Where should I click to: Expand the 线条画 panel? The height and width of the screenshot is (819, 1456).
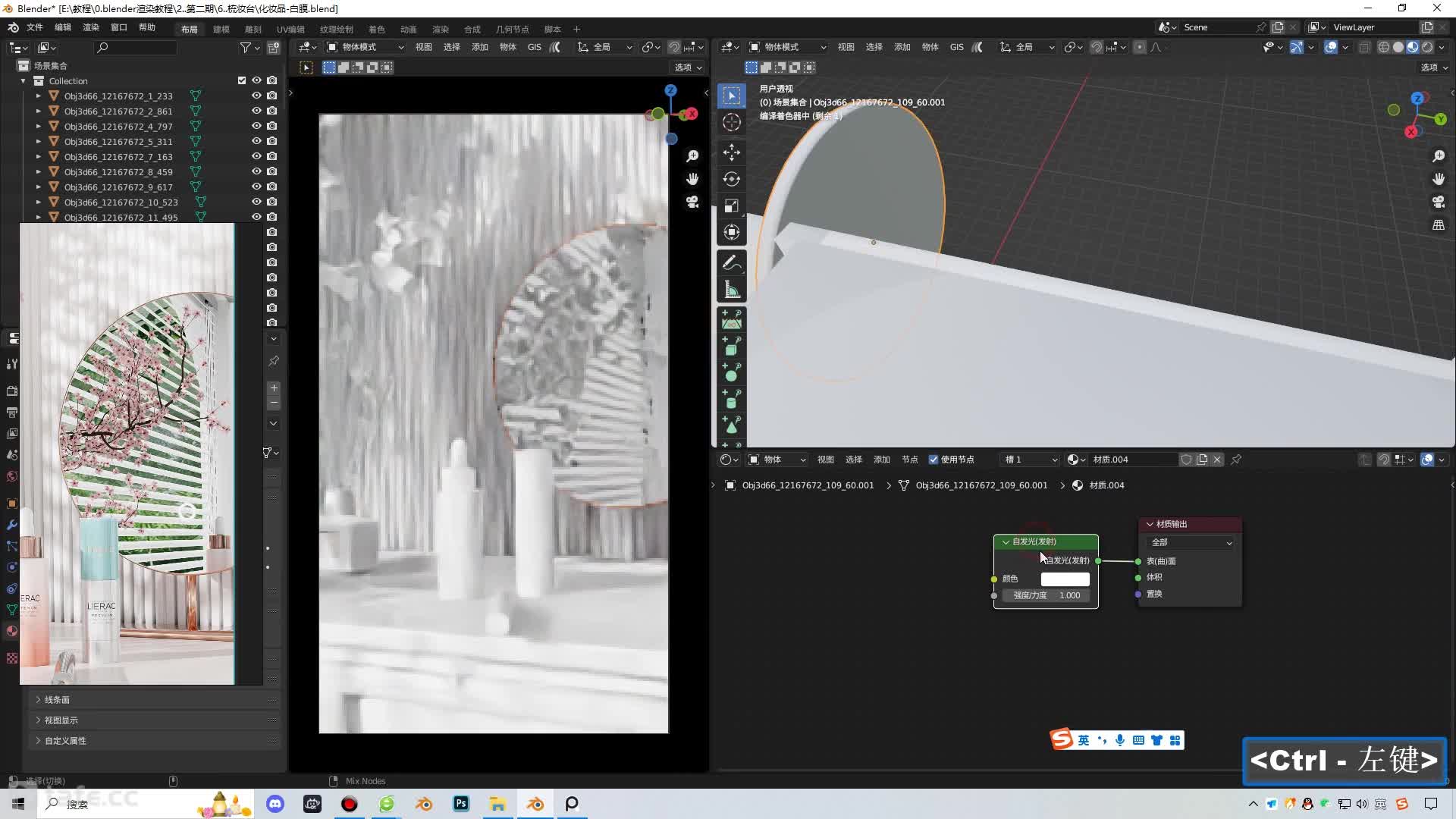pyautogui.click(x=155, y=700)
